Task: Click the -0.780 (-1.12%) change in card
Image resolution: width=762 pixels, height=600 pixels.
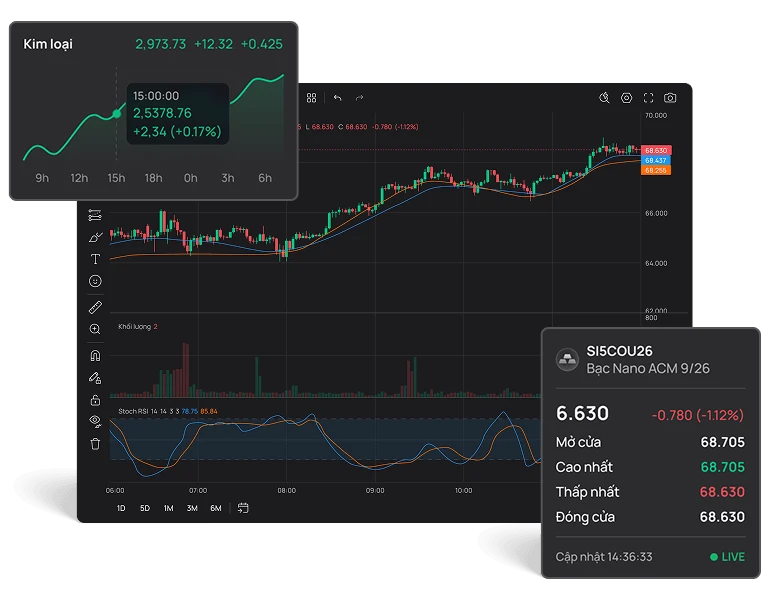Action: (698, 415)
